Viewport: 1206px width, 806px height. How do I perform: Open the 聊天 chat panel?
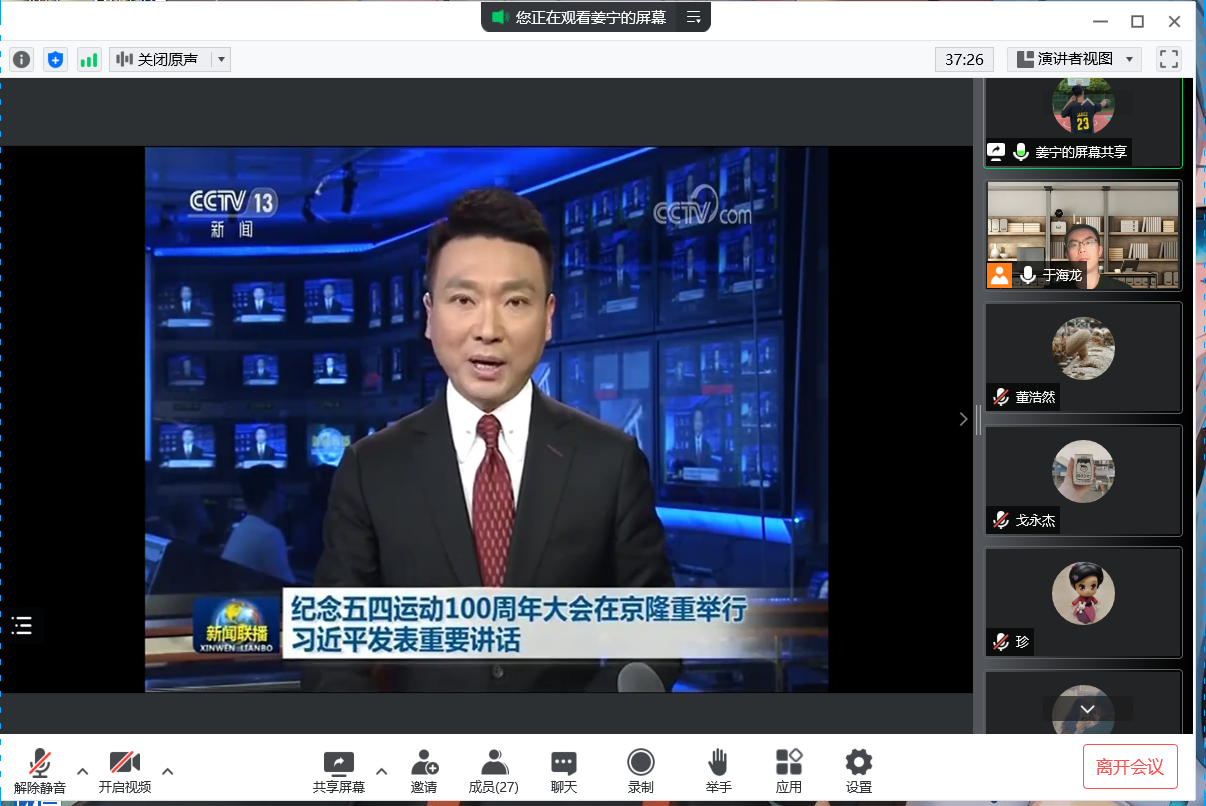[x=564, y=771]
